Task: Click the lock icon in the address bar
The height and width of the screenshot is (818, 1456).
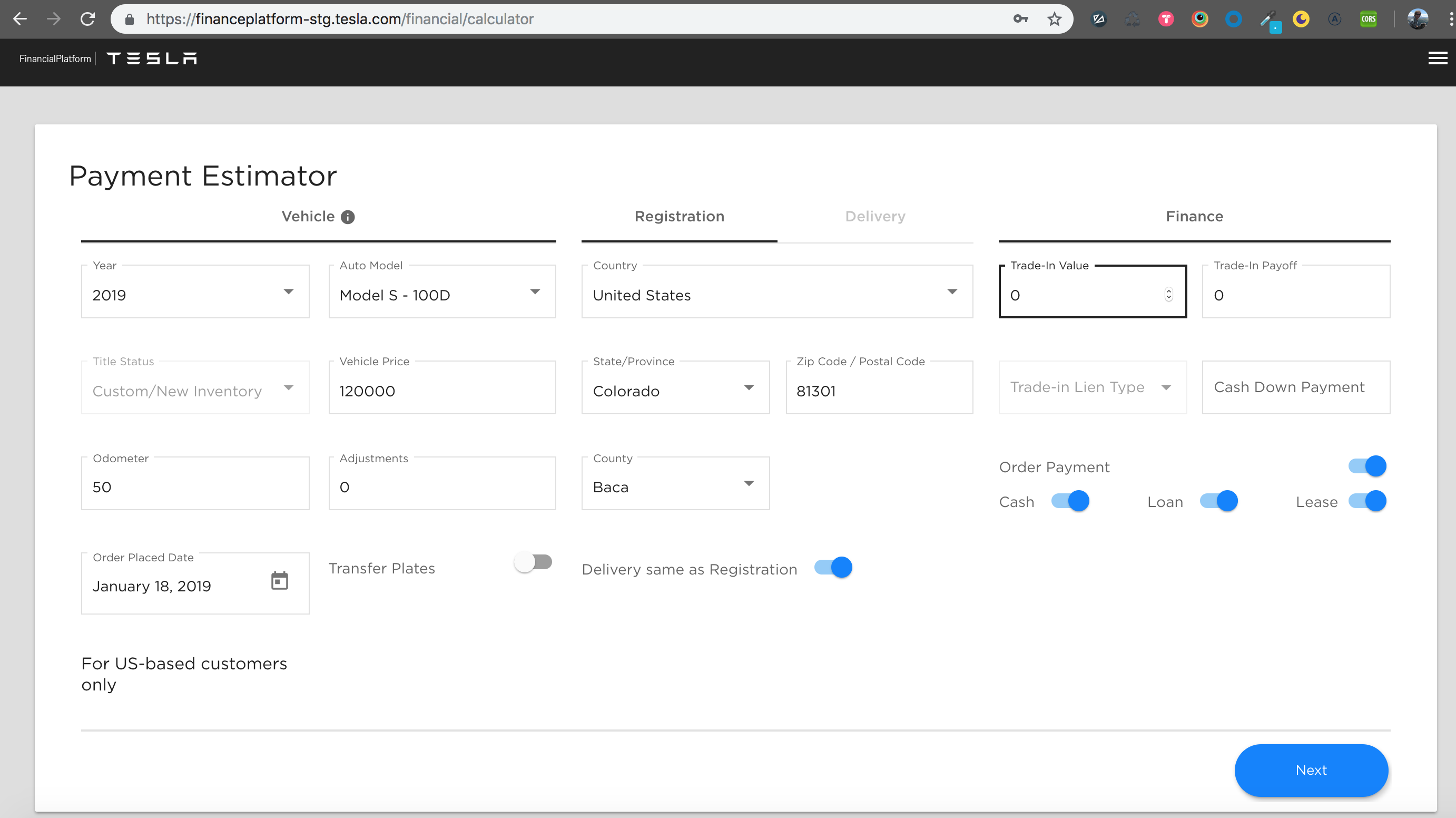Action: [130, 19]
